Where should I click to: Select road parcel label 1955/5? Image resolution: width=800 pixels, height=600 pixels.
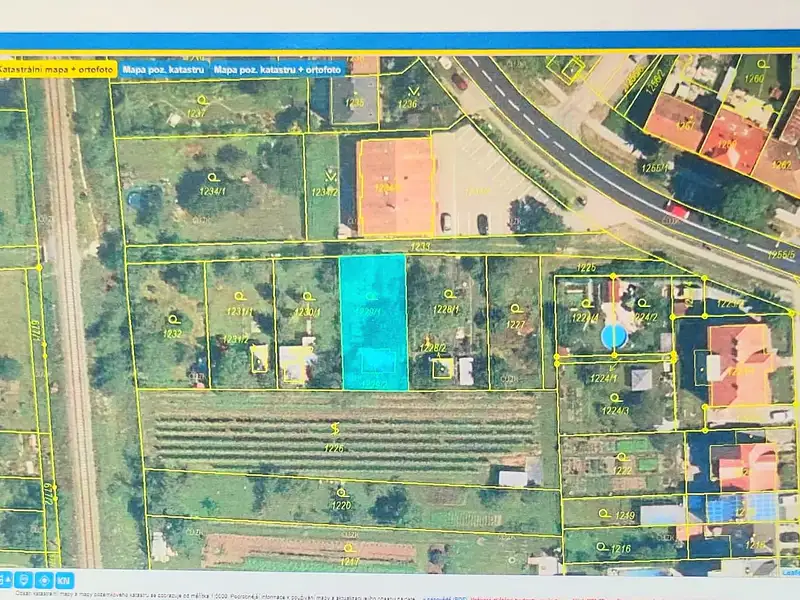coord(780,254)
